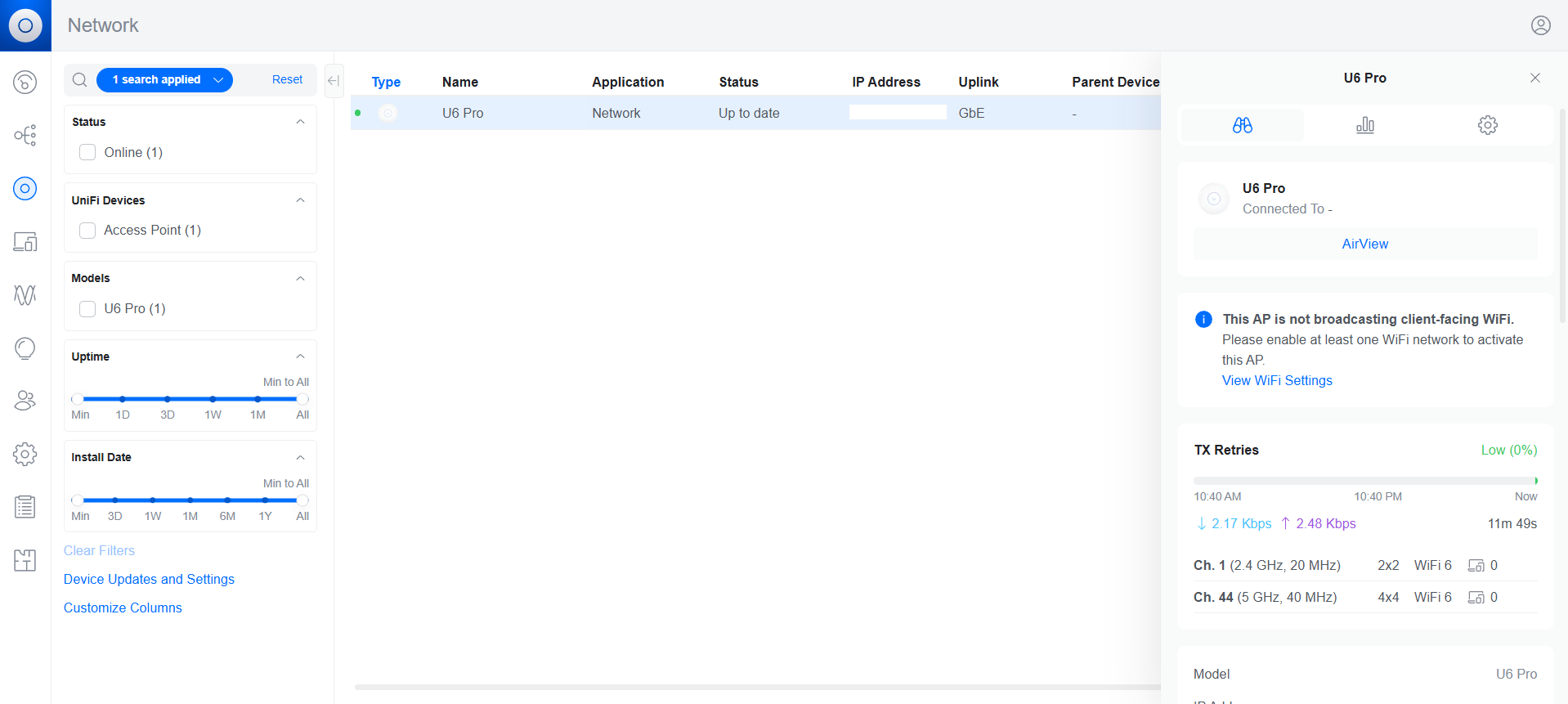
Task: Click the U6 Pro device type icon in table row
Action: tap(388, 113)
